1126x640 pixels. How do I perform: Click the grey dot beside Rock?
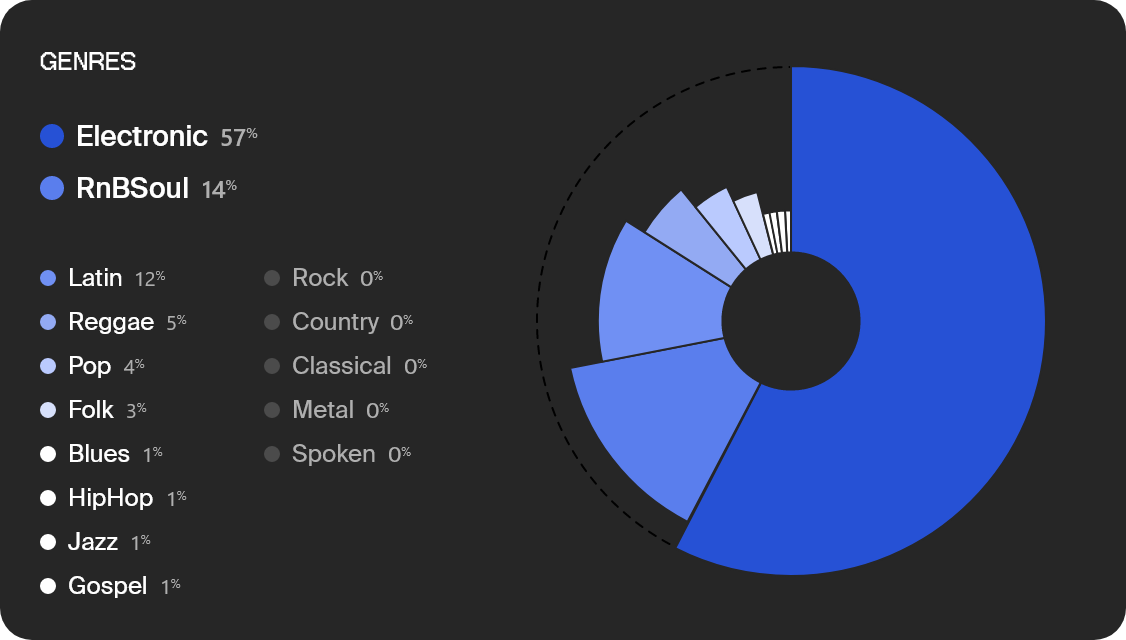click(x=272, y=278)
